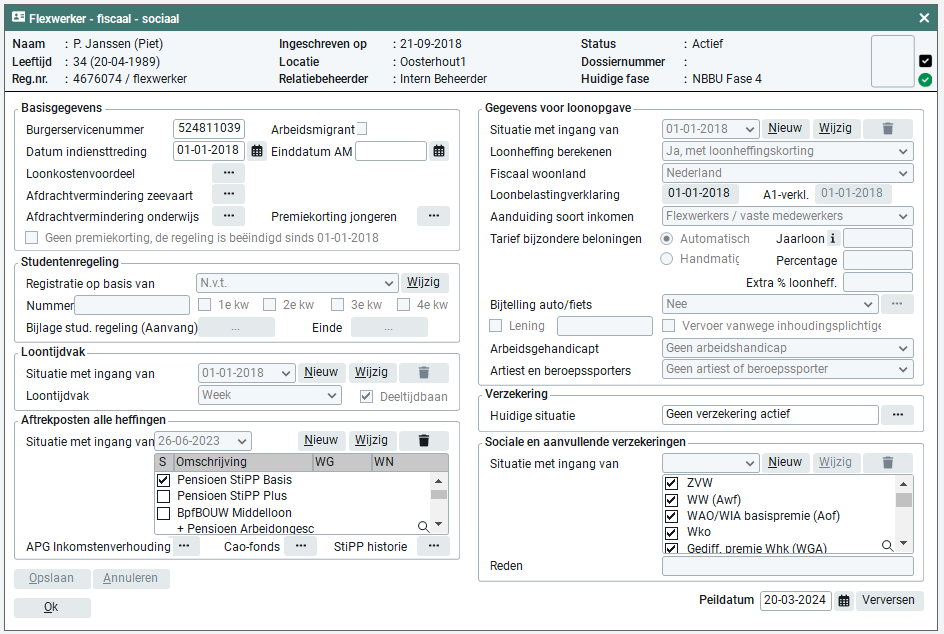Select Automatisch tarief radio button
Image resolution: width=944 pixels, height=634 pixels.
pos(666,238)
